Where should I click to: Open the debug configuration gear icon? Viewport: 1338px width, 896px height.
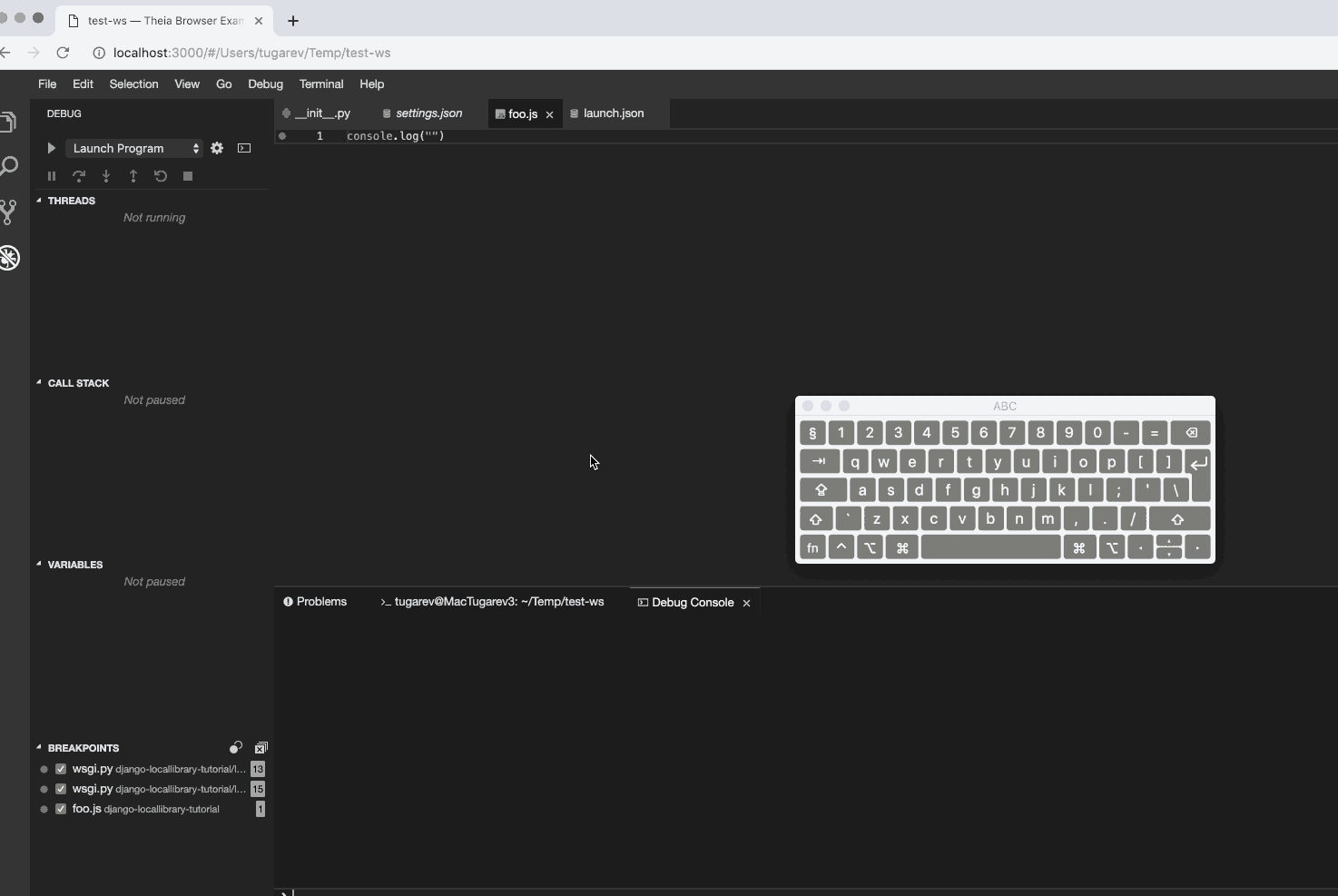click(x=217, y=148)
